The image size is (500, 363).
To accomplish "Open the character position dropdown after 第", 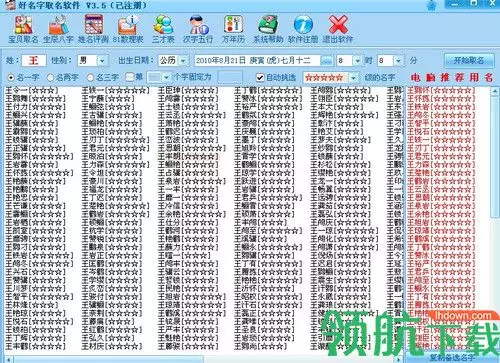I will pos(166,77).
